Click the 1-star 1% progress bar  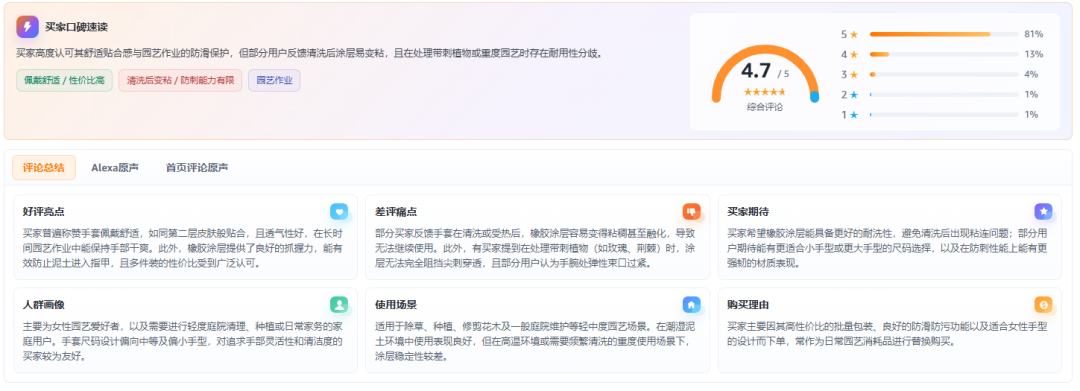[944, 115]
